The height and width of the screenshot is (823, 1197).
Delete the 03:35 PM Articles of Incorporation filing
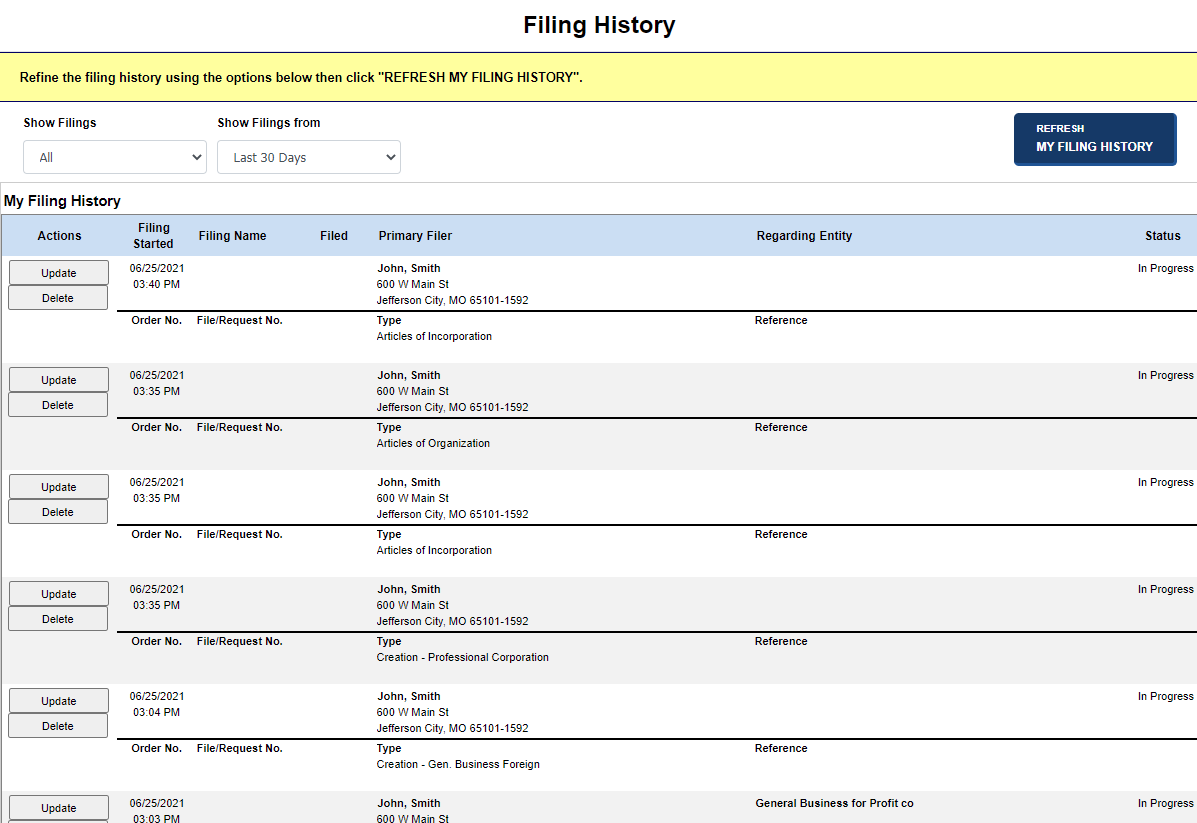coord(58,511)
